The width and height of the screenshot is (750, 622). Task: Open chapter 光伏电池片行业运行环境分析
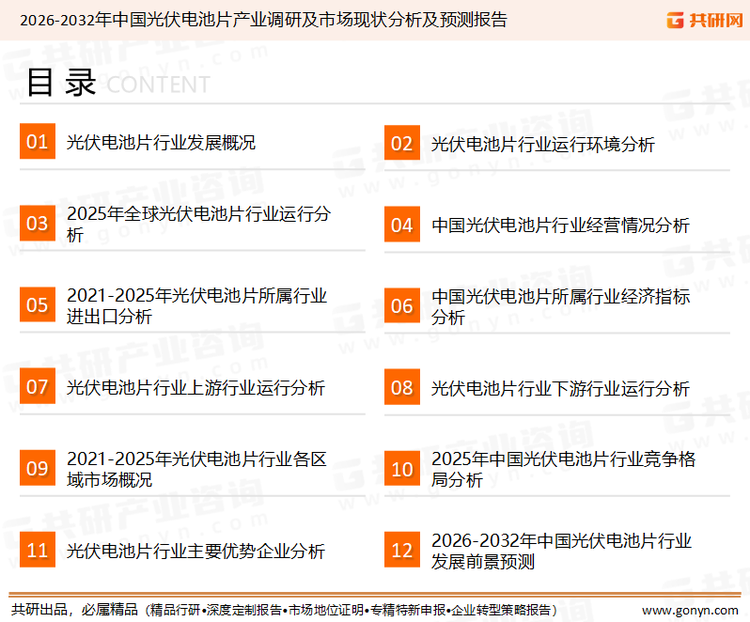(543, 144)
